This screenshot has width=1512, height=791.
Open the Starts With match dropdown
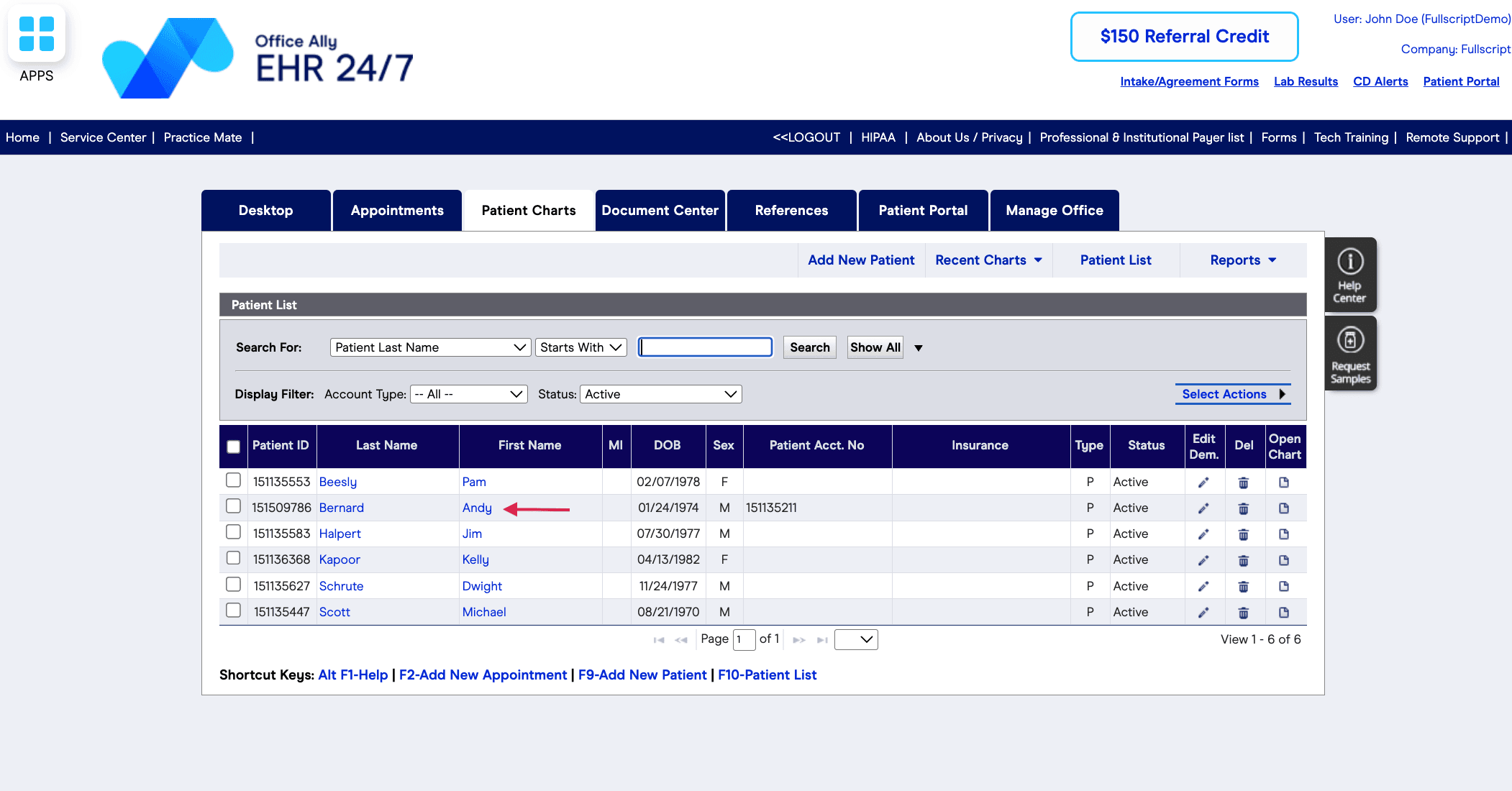coord(580,347)
